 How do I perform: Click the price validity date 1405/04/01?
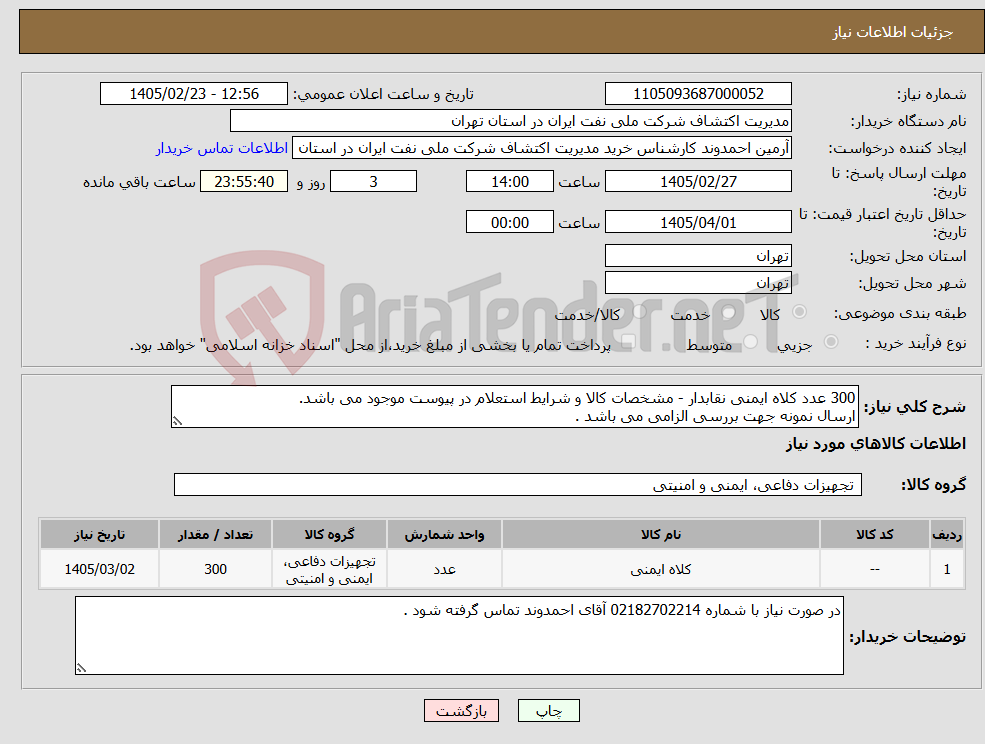pos(698,222)
